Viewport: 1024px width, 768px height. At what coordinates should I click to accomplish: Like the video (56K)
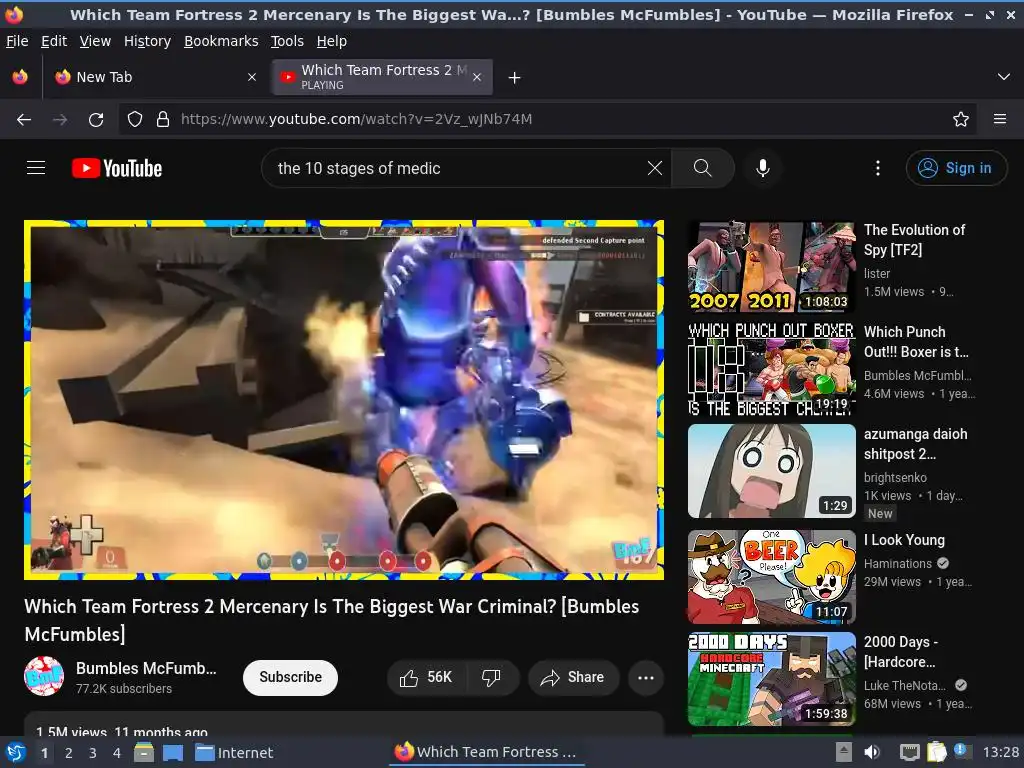tap(426, 677)
